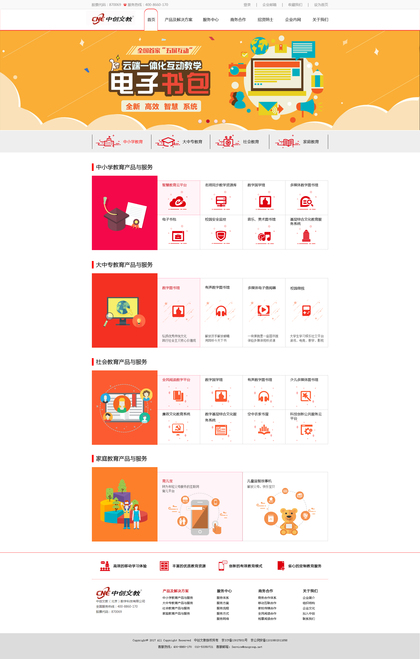Click the 电子书包 banner image
The width and height of the screenshot is (420, 659).
[x=210, y=80]
